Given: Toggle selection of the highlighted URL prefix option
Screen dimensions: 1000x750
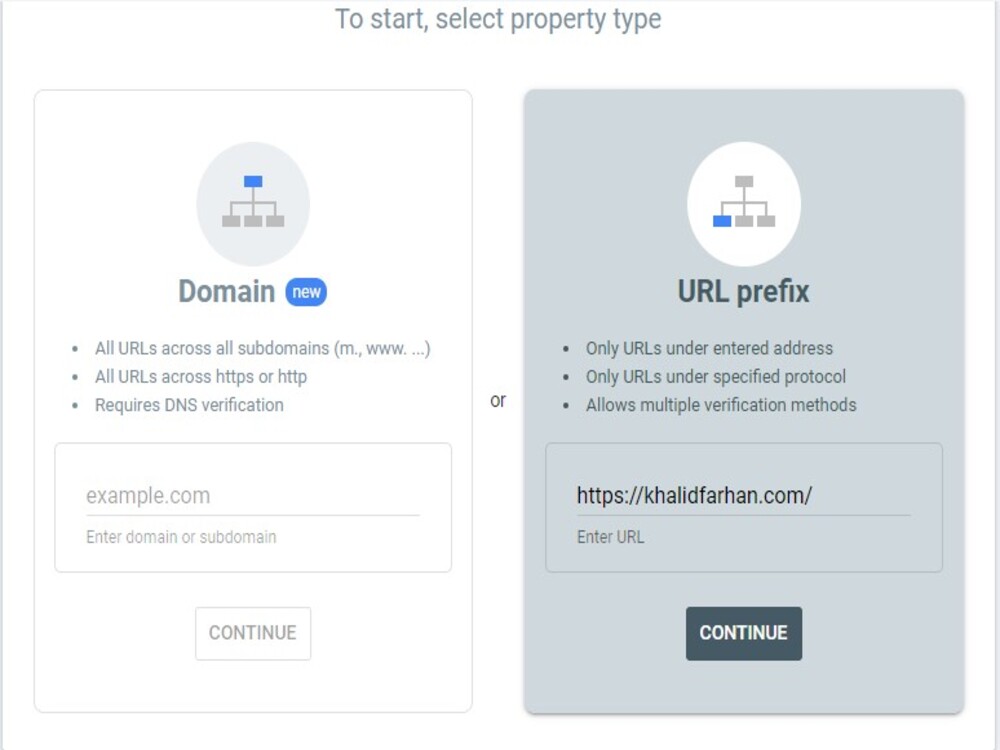Looking at the screenshot, I should (744, 400).
